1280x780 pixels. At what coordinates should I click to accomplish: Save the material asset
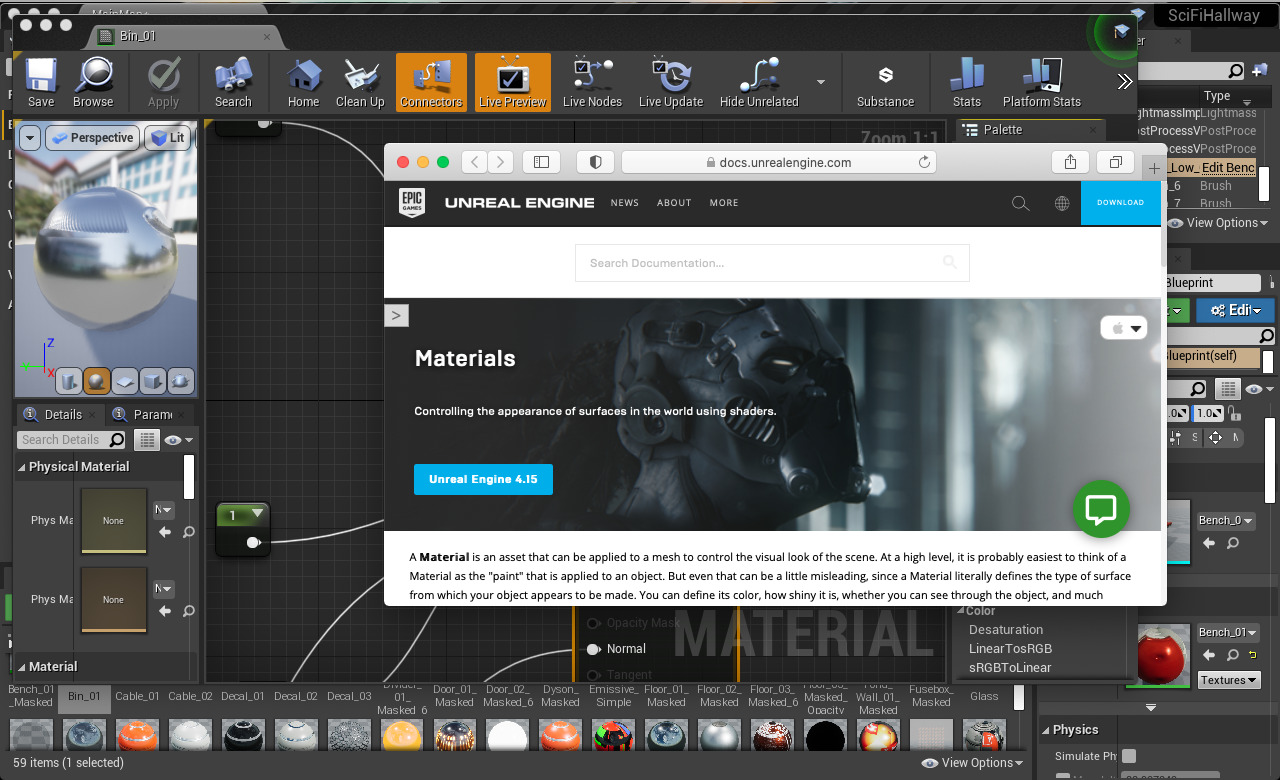pyautogui.click(x=40, y=80)
